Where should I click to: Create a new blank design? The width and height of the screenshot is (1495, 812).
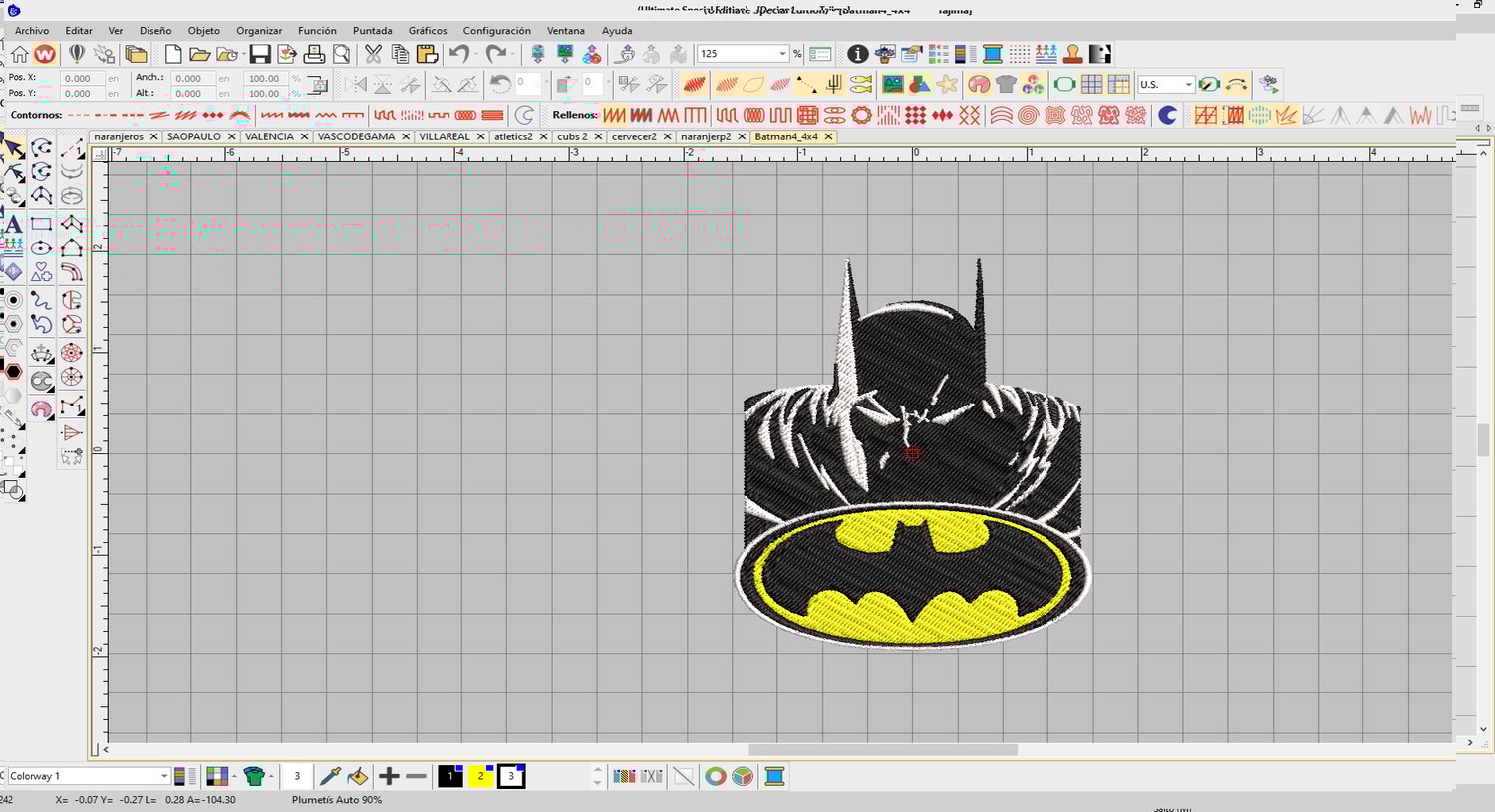[173, 54]
